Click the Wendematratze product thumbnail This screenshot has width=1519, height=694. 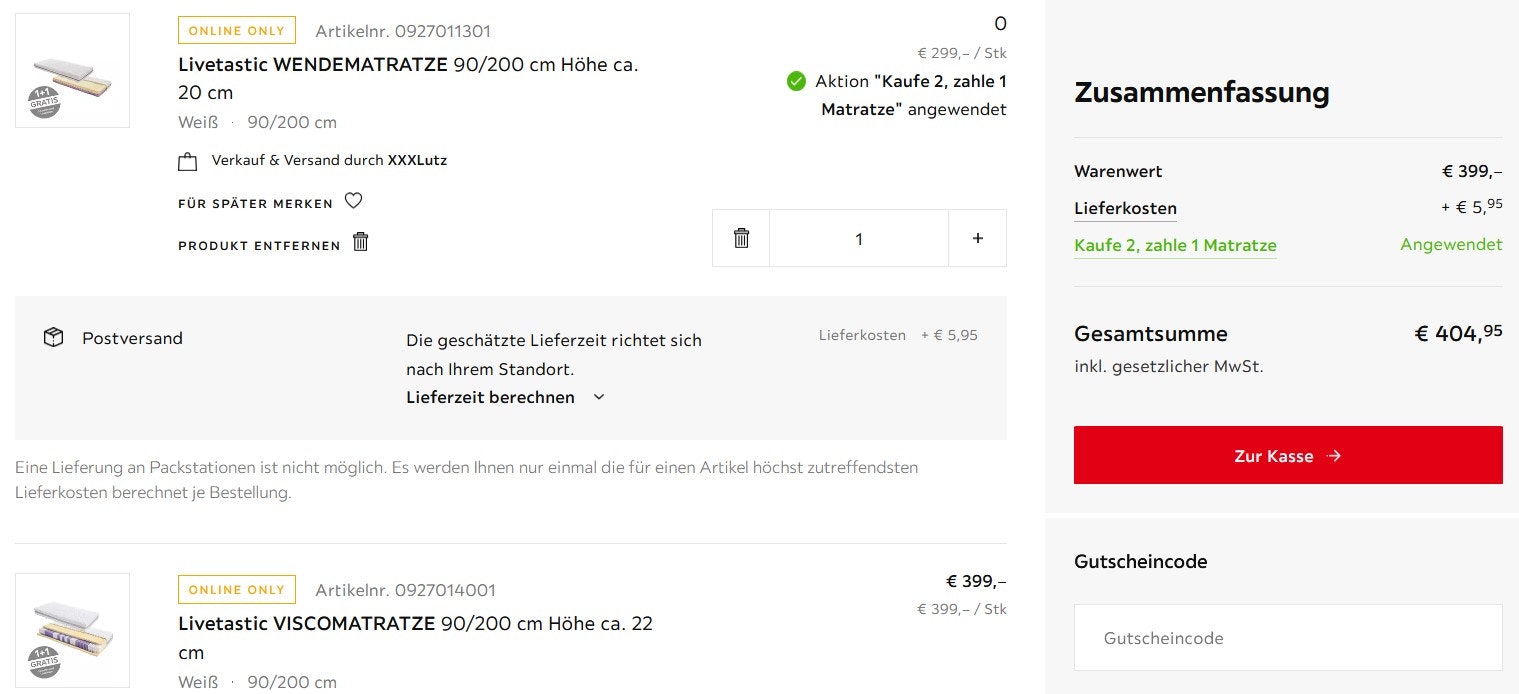click(x=72, y=70)
